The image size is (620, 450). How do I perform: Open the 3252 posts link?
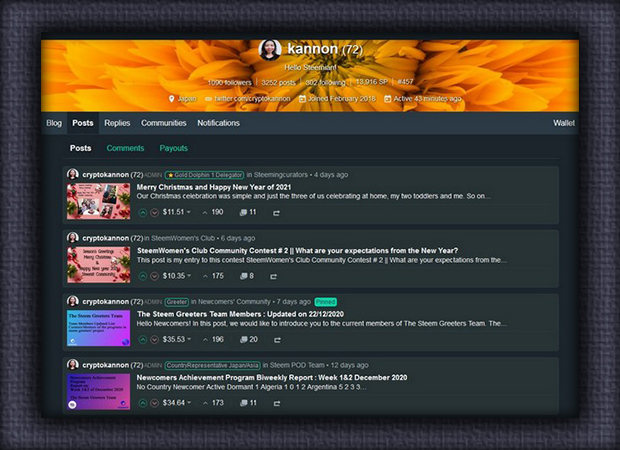[278, 82]
